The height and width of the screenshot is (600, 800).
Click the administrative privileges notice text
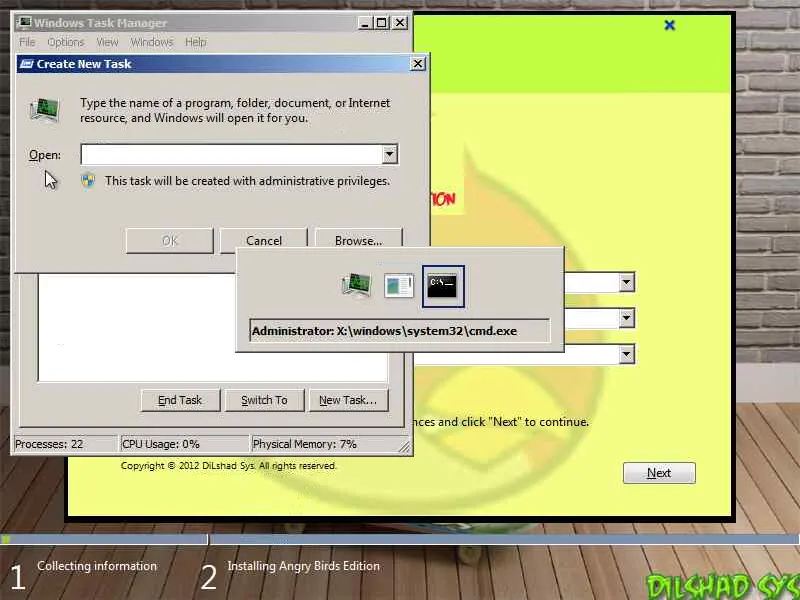click(x=247, y=181)
